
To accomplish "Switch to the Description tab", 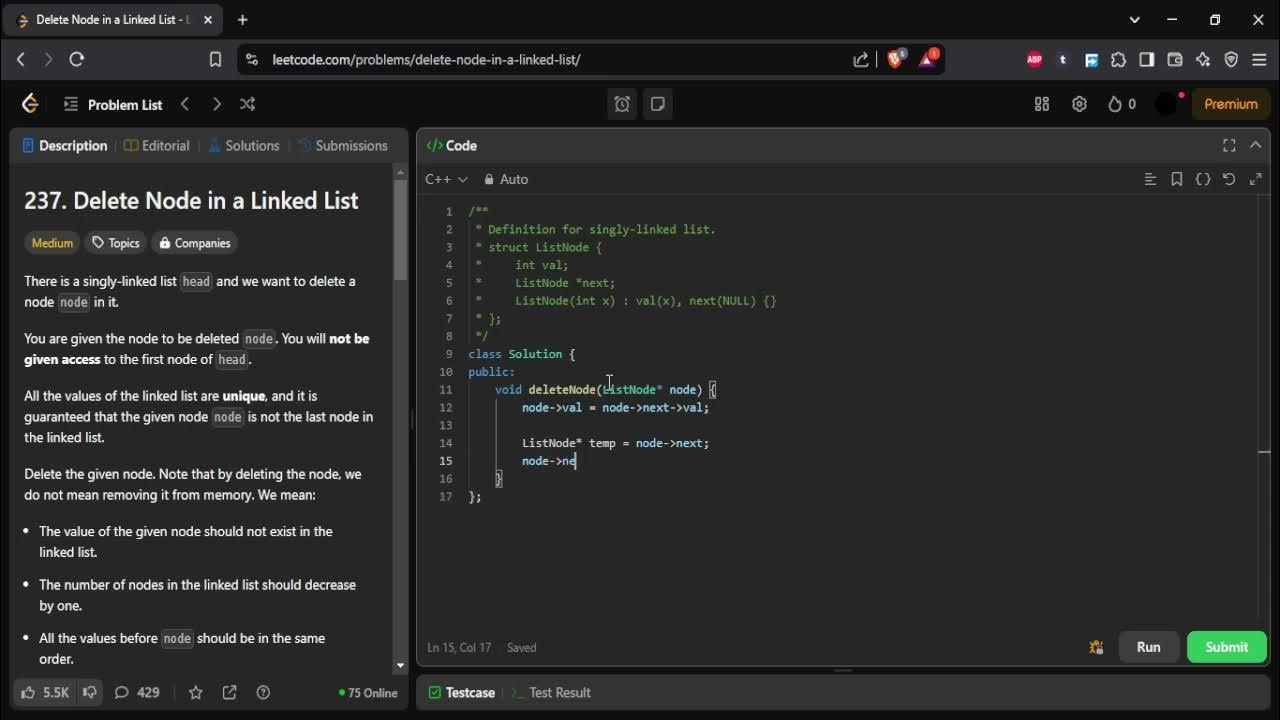I will tap(65, 145).
